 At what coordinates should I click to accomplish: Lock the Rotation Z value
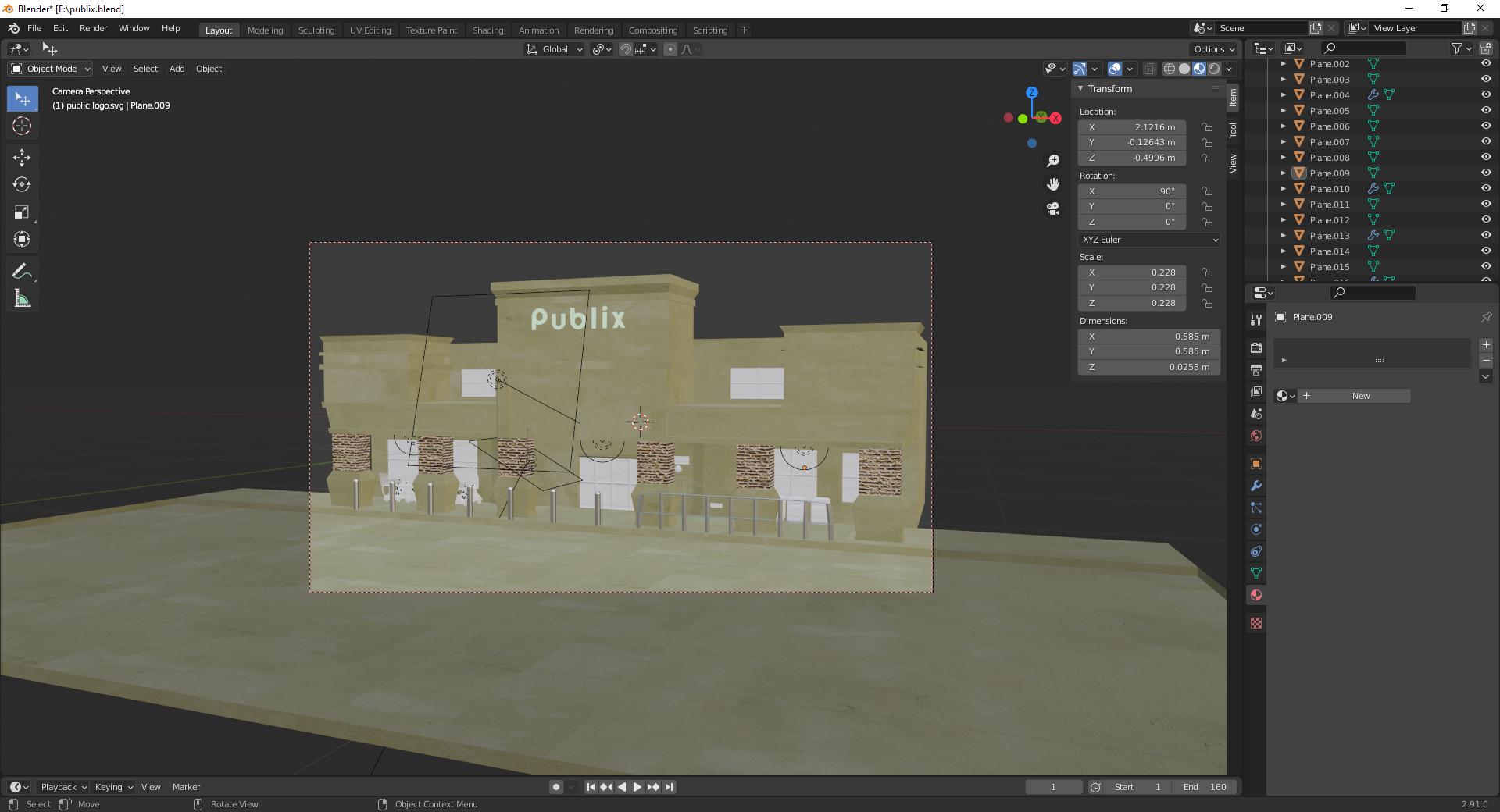click(x=1207, y=222)
